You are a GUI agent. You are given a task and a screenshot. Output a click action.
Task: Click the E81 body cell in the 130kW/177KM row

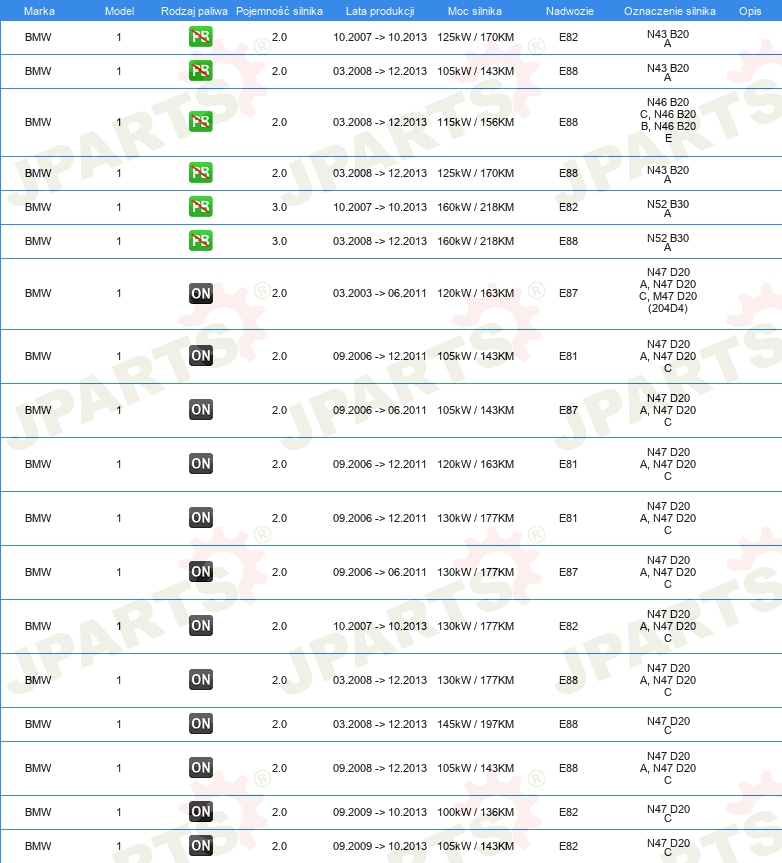[568, 518]
